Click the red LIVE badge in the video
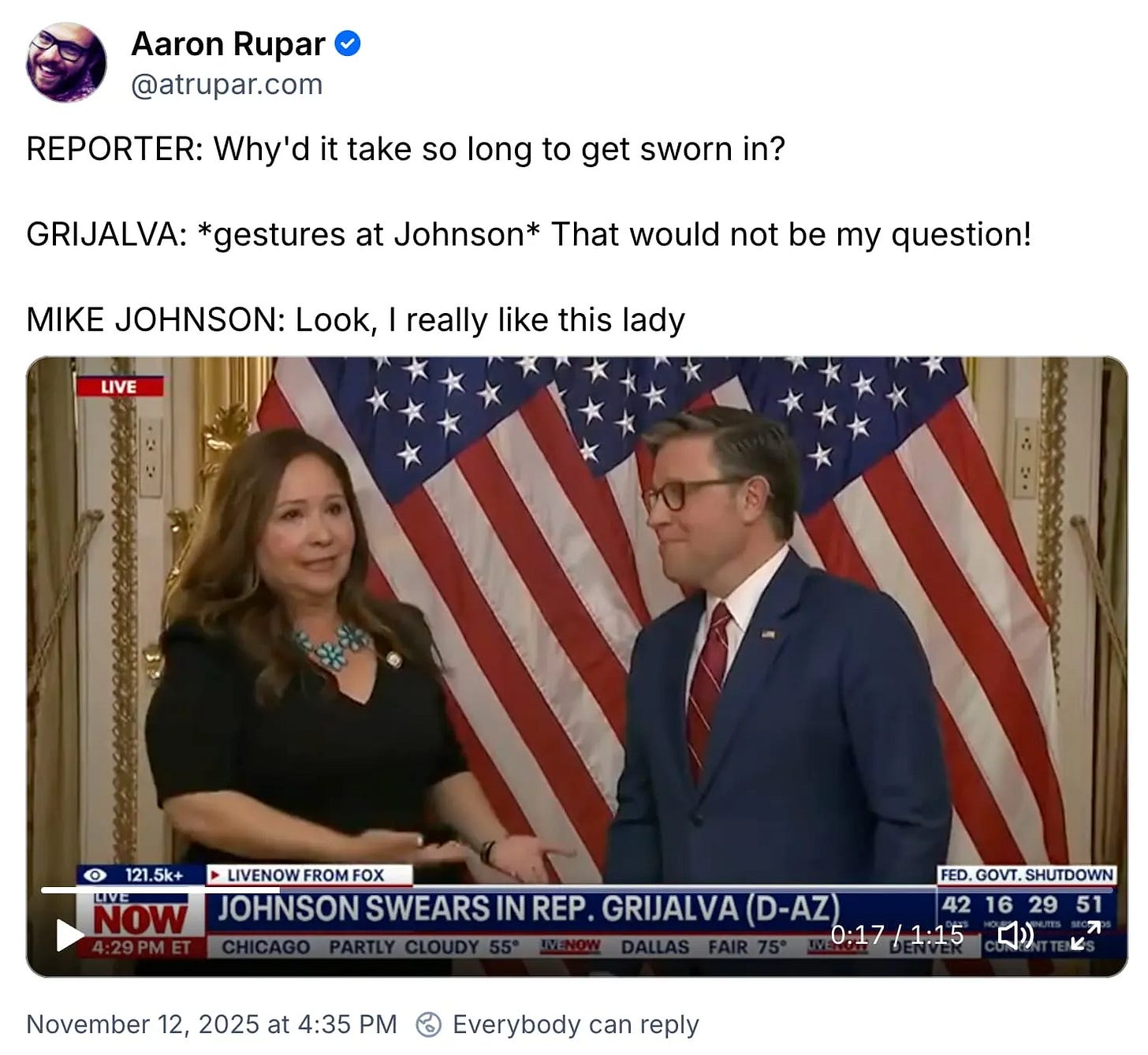Image resolution: width=1148 pixels, height=1055 pixels. pyautogui.click(x=119, y=386)
